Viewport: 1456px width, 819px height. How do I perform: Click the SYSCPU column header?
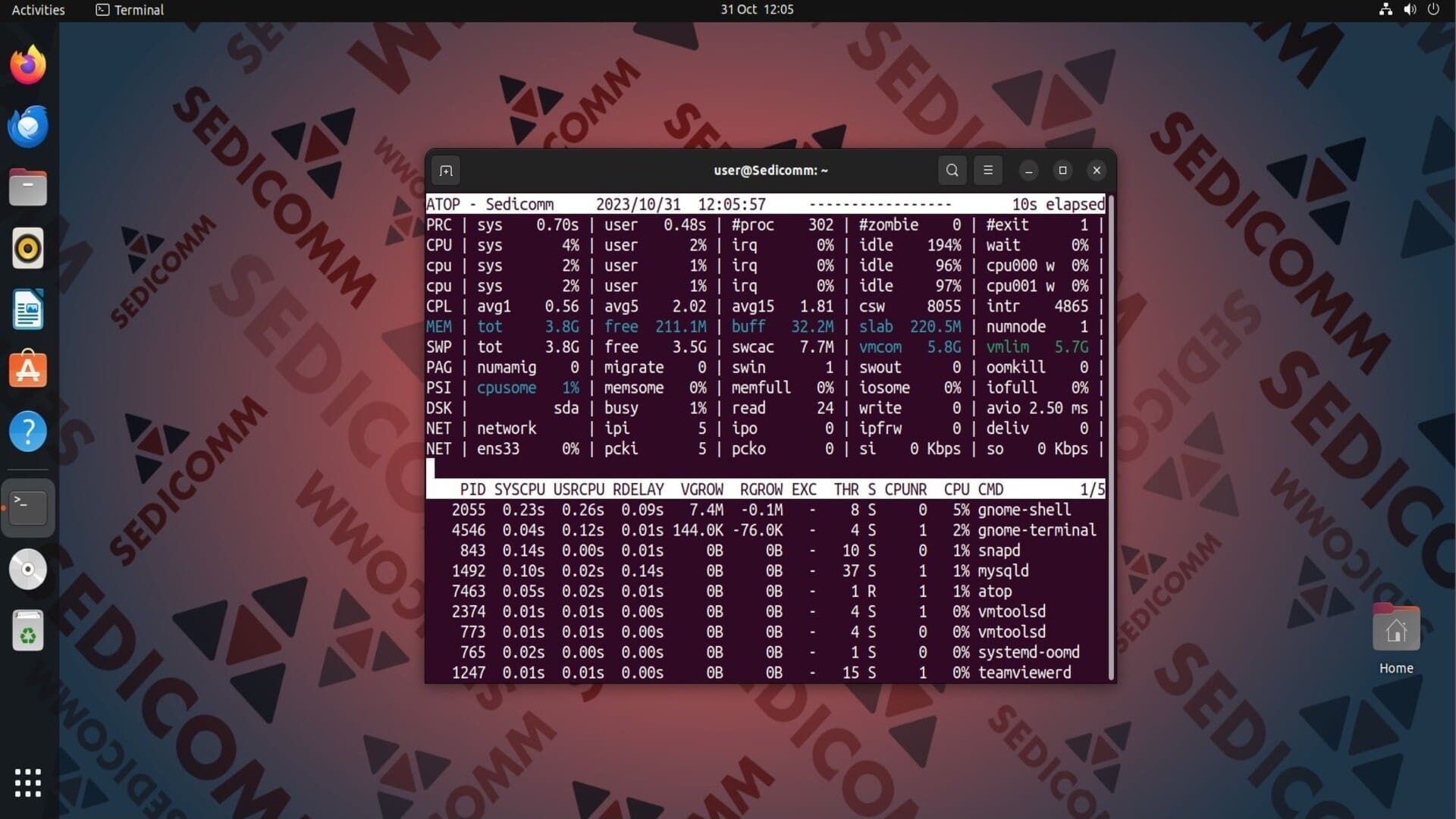coord(519,490)
